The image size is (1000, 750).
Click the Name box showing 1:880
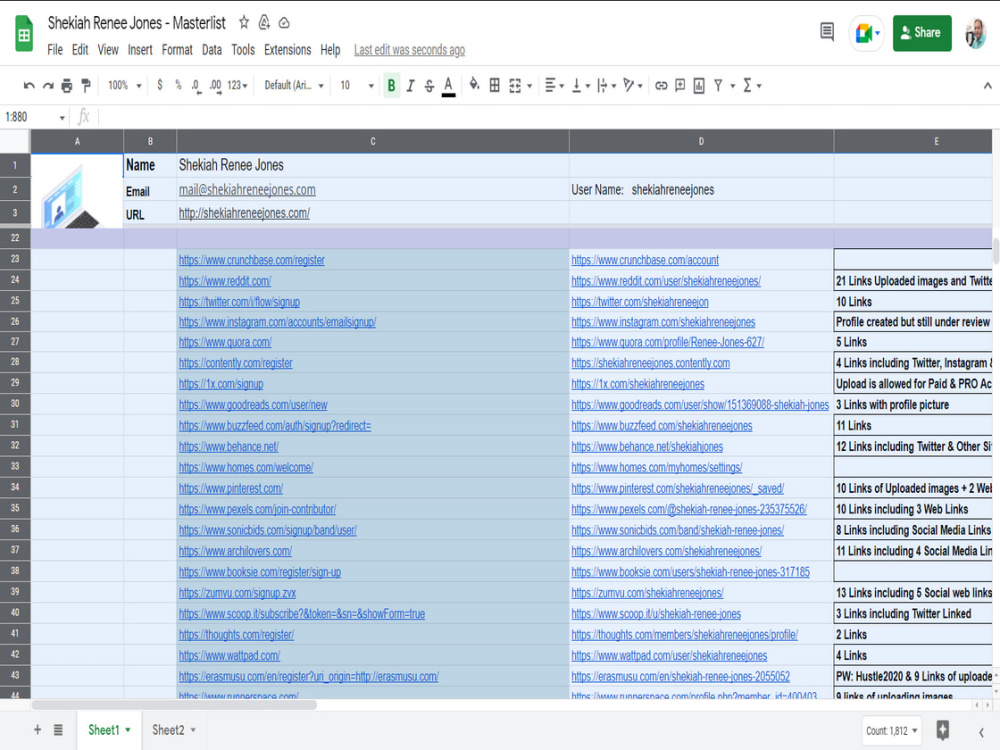[34, 117]
